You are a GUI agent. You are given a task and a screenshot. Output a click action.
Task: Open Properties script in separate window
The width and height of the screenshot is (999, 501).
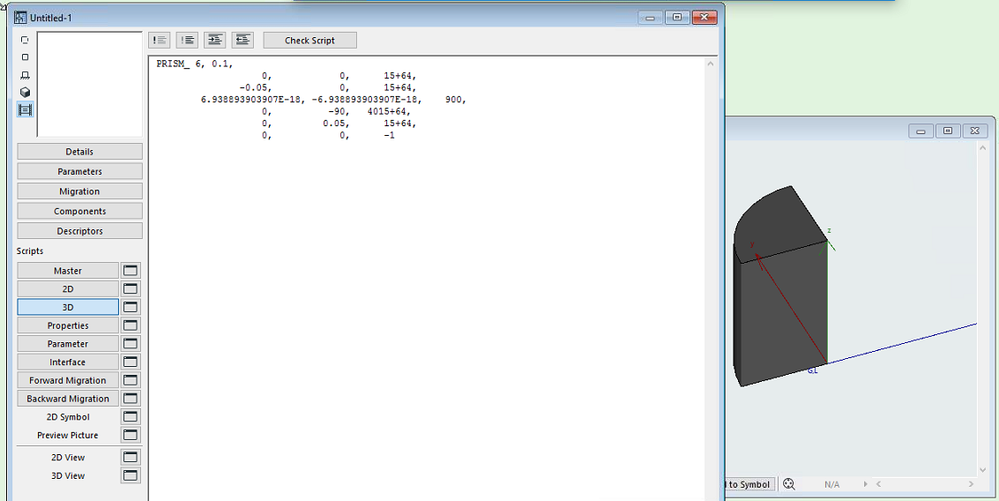click(x=131, y=326)
